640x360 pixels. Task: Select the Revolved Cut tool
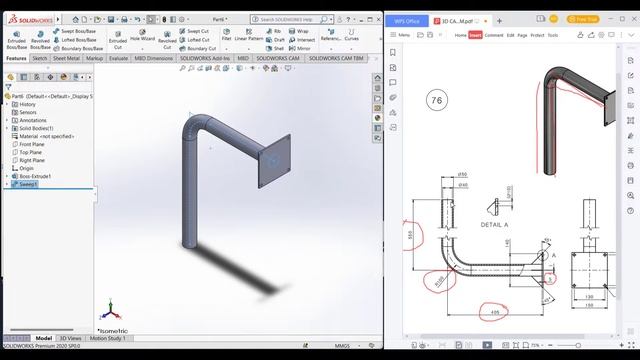(x=167, y=40)
